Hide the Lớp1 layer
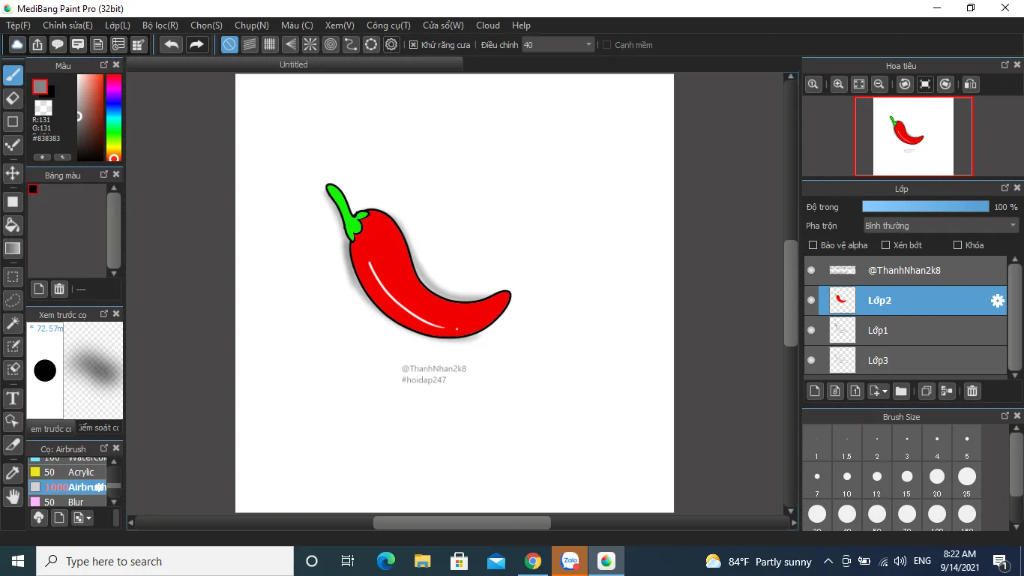 pyautogui.click(x=811, y=330)
